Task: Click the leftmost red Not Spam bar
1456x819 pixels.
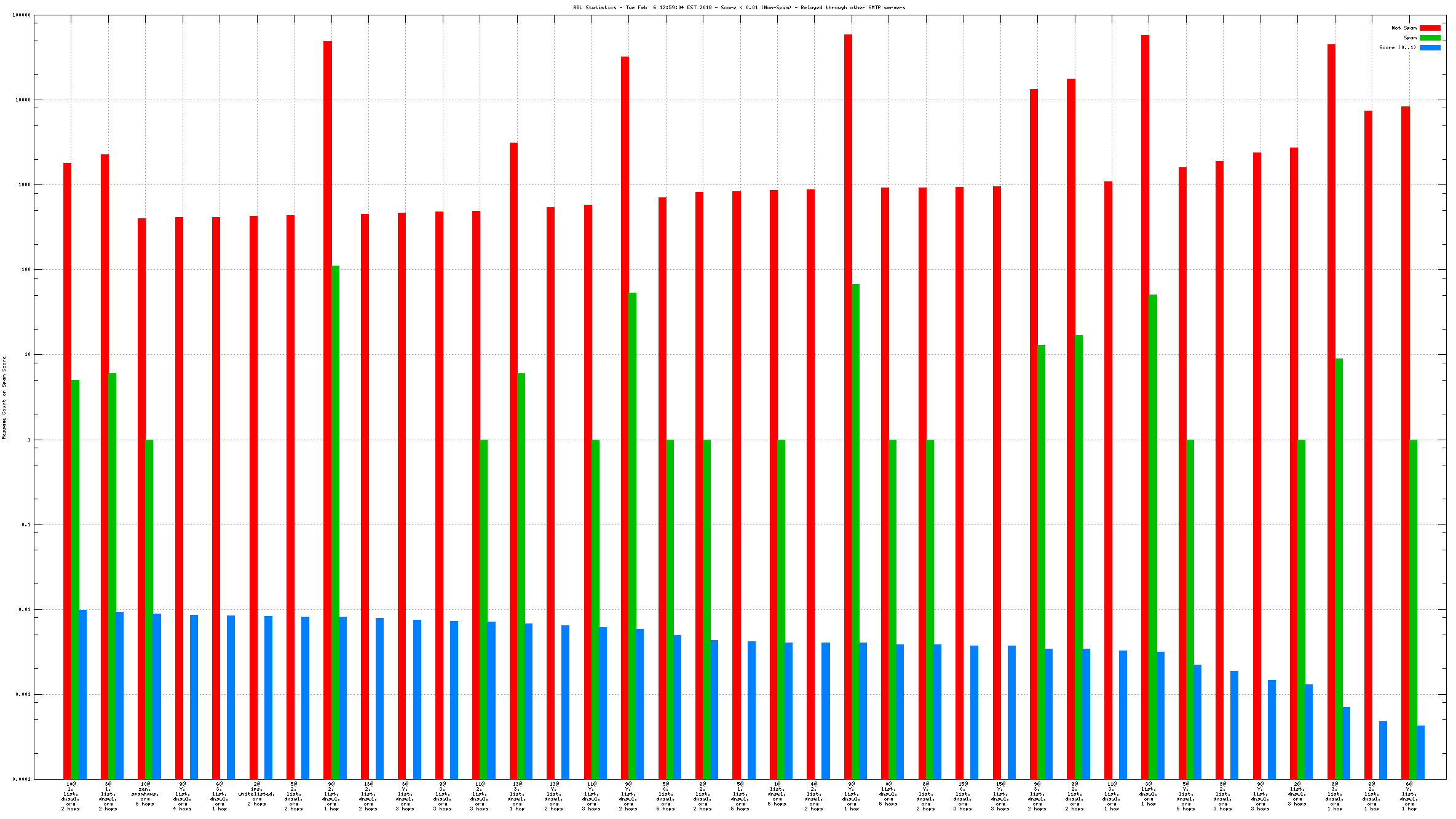Action: pos(67,471)
